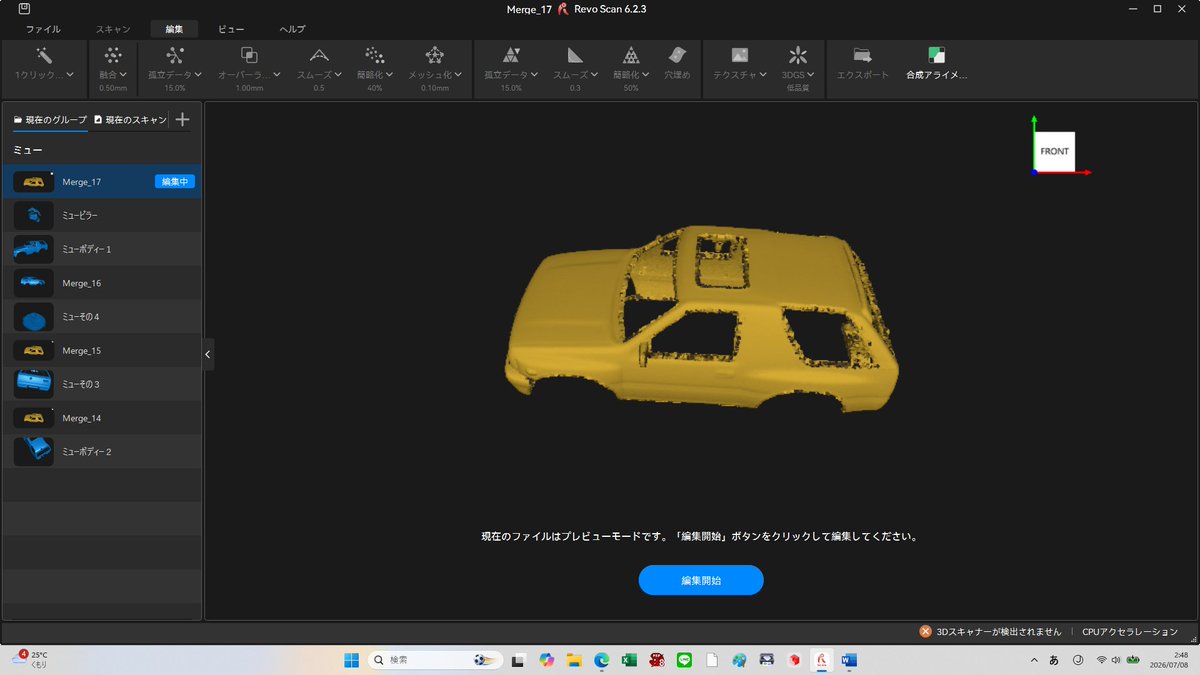Click the 3DGS asterisk icon
This screenshot has height=675, width=1200.
(797, 55)
